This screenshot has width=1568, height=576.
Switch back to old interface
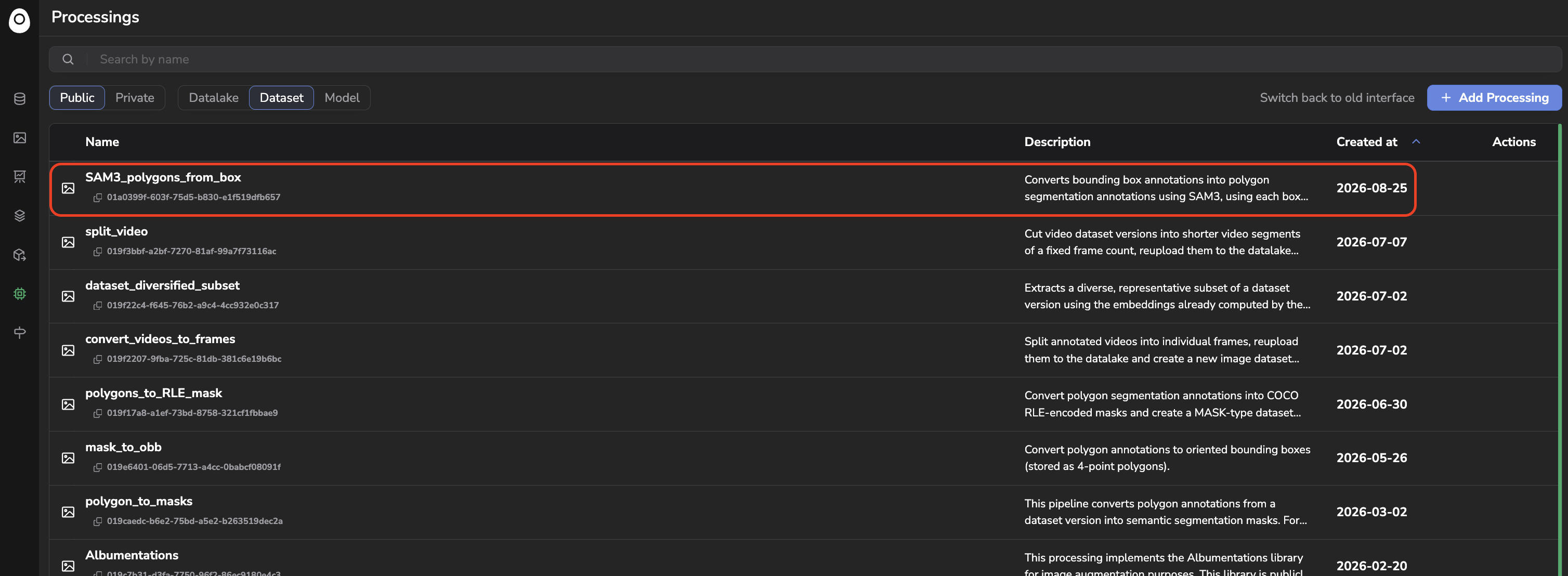pos(1337,97)
